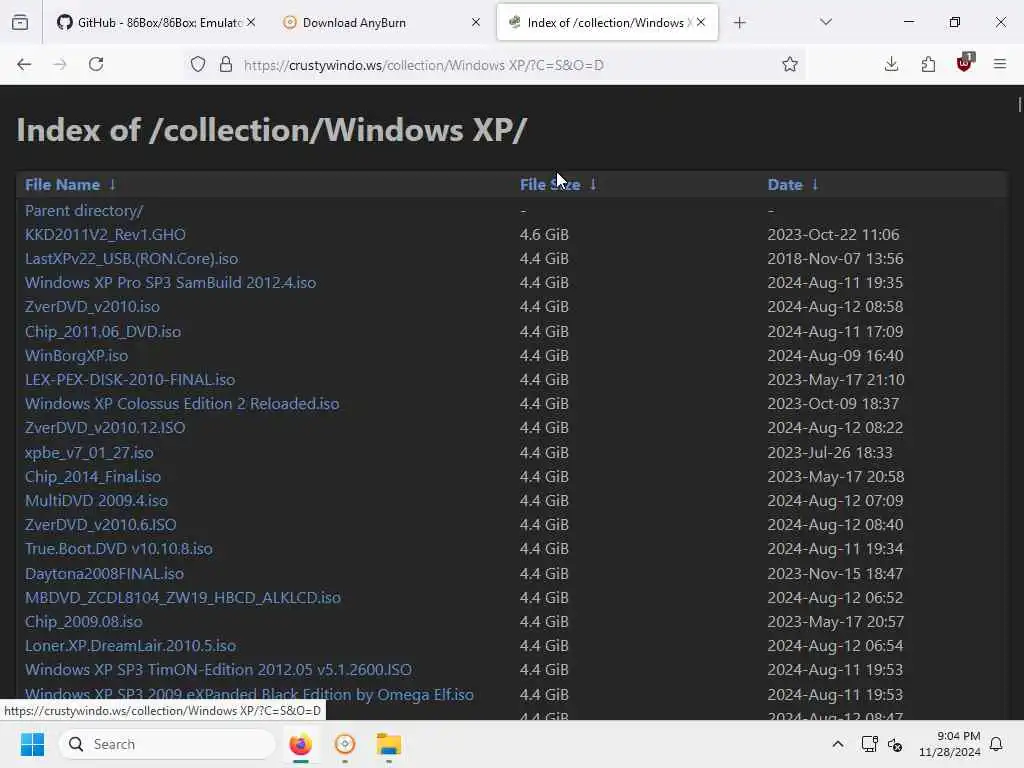Click Windows XP Colossus Edition 2 Reloaded.iso
This screenshot has width=1024, height=768.
[x=182, y=404]
